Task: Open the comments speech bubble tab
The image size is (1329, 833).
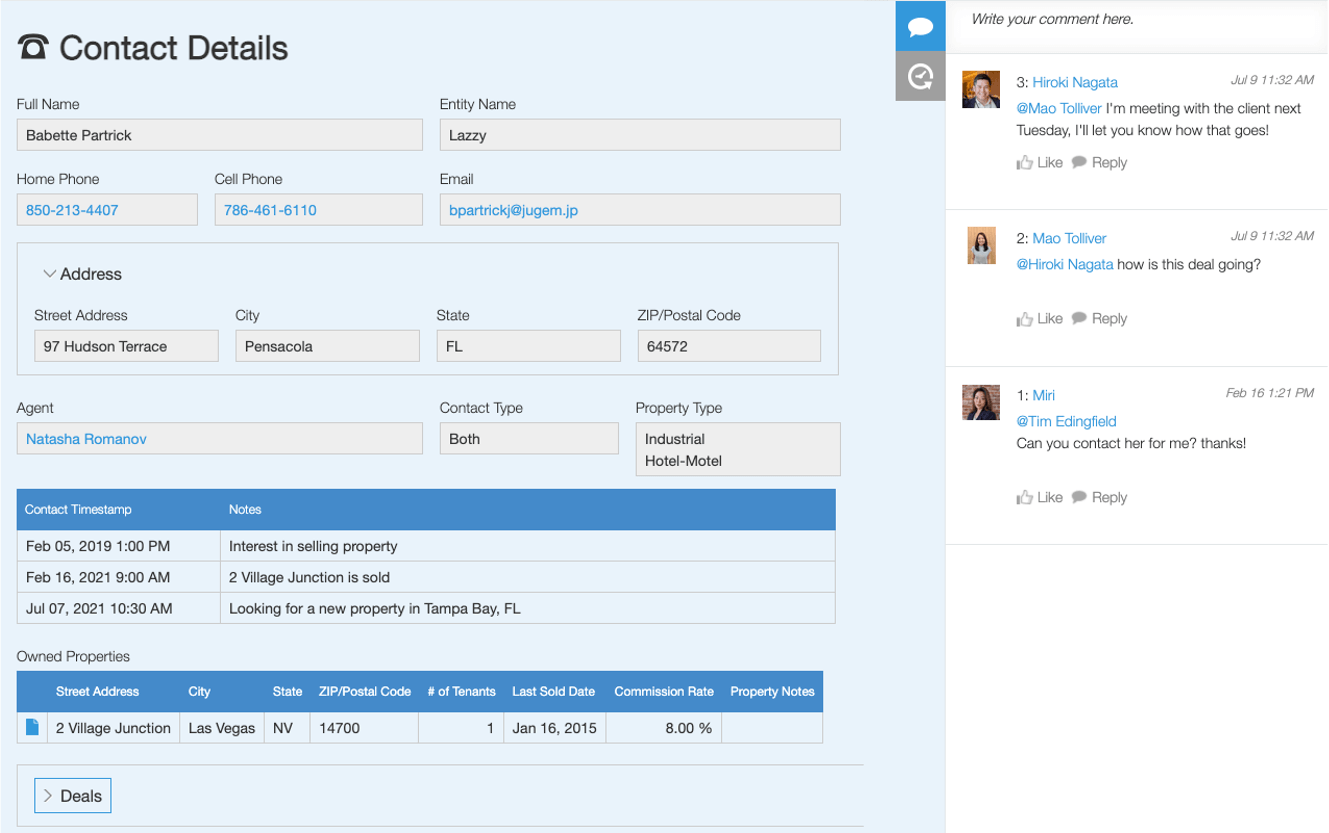Action: [920, 26]
